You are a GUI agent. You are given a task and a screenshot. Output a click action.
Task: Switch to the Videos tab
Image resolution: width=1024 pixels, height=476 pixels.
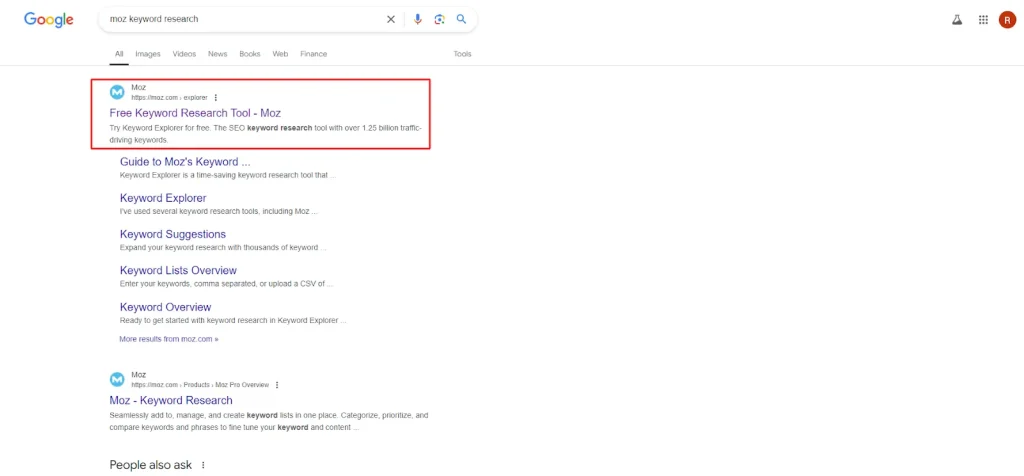(184, 54)
